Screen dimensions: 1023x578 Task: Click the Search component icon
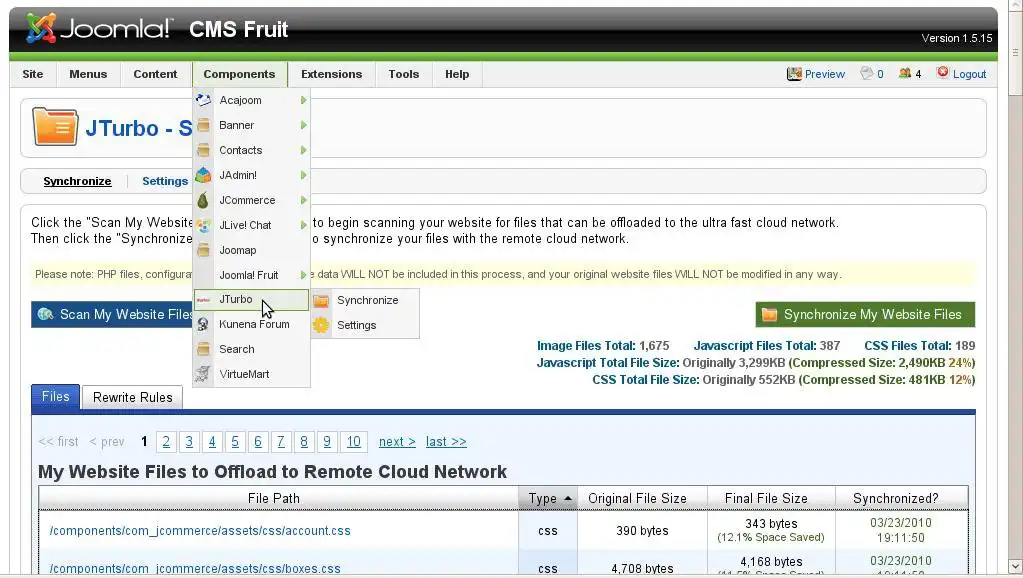[x=204, y=349]
